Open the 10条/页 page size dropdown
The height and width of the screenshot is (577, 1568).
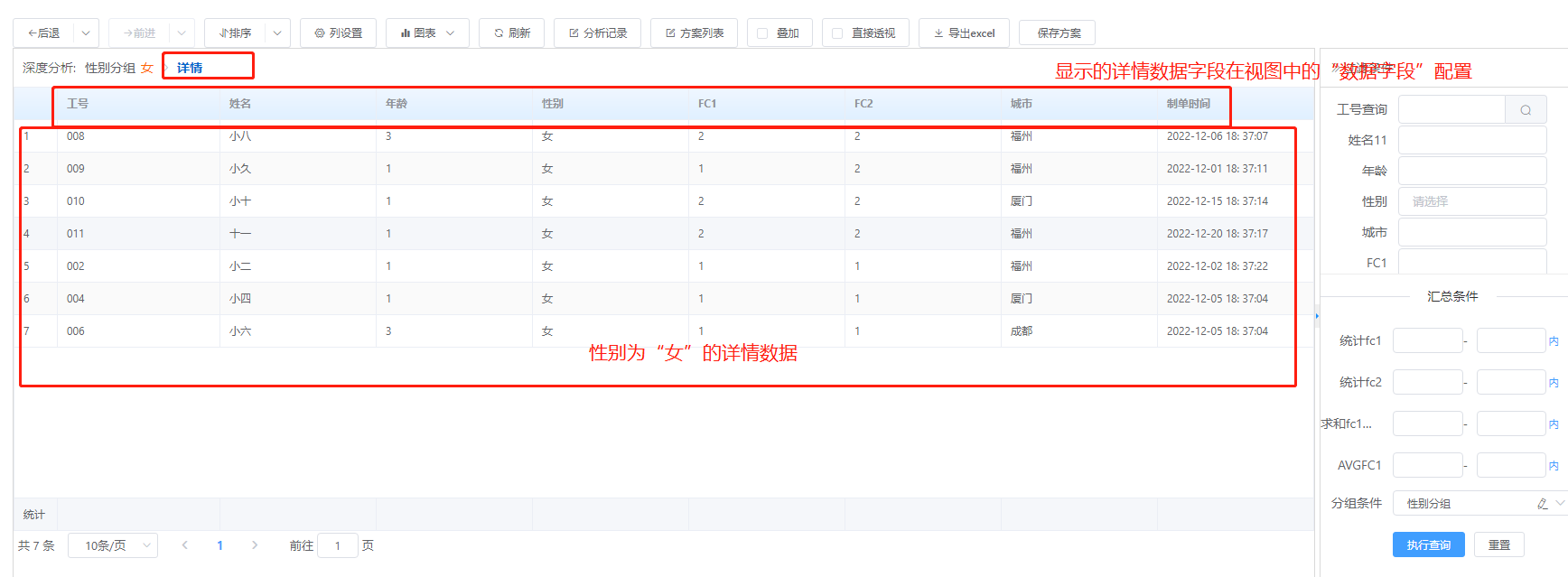pos(113,545)
